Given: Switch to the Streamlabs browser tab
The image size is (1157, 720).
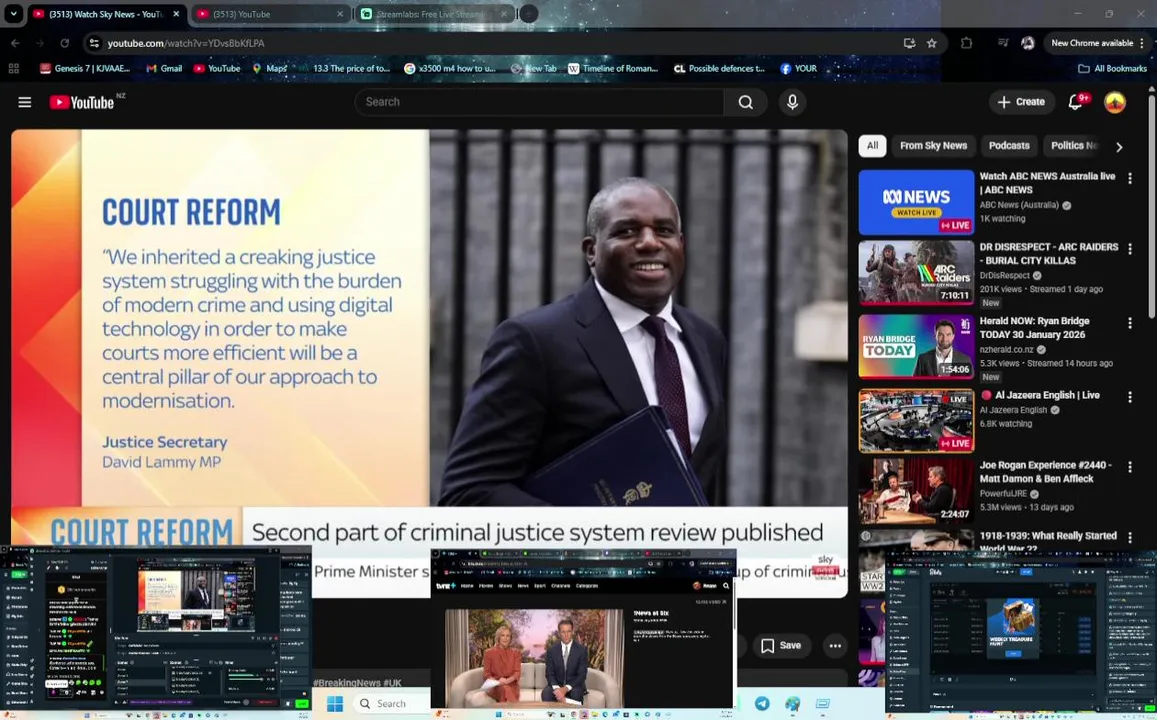Looking at the screenshot, I should point(433,14).
